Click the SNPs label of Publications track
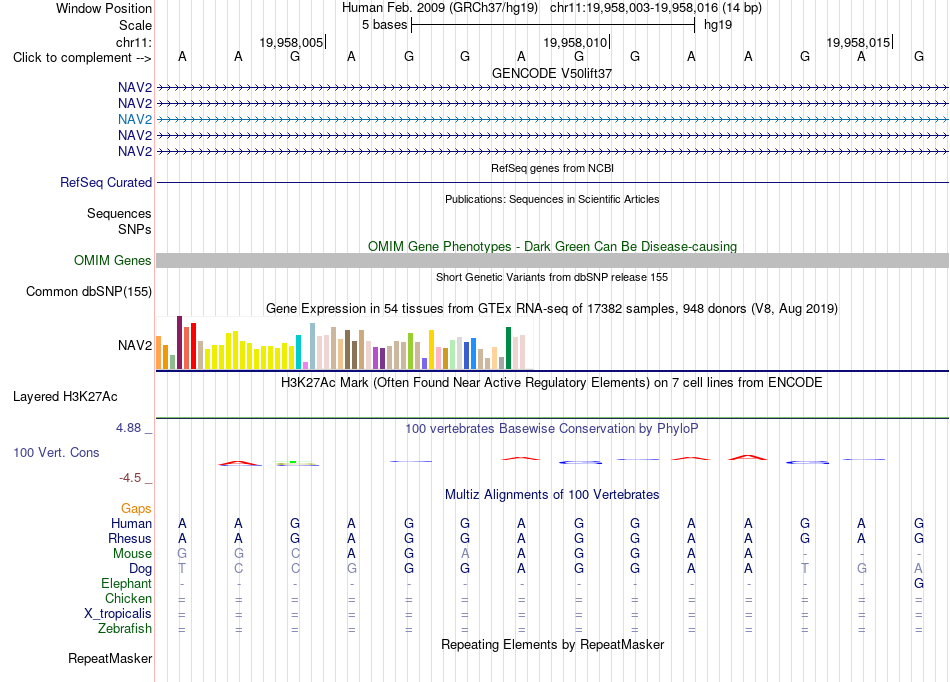 click(x=135, y=230)
